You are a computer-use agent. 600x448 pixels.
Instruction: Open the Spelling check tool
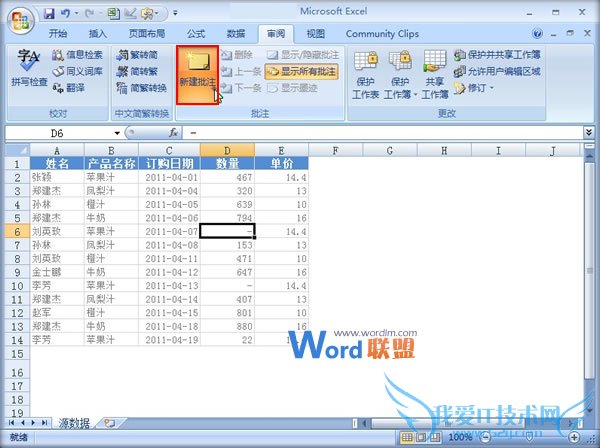point(29,69)
